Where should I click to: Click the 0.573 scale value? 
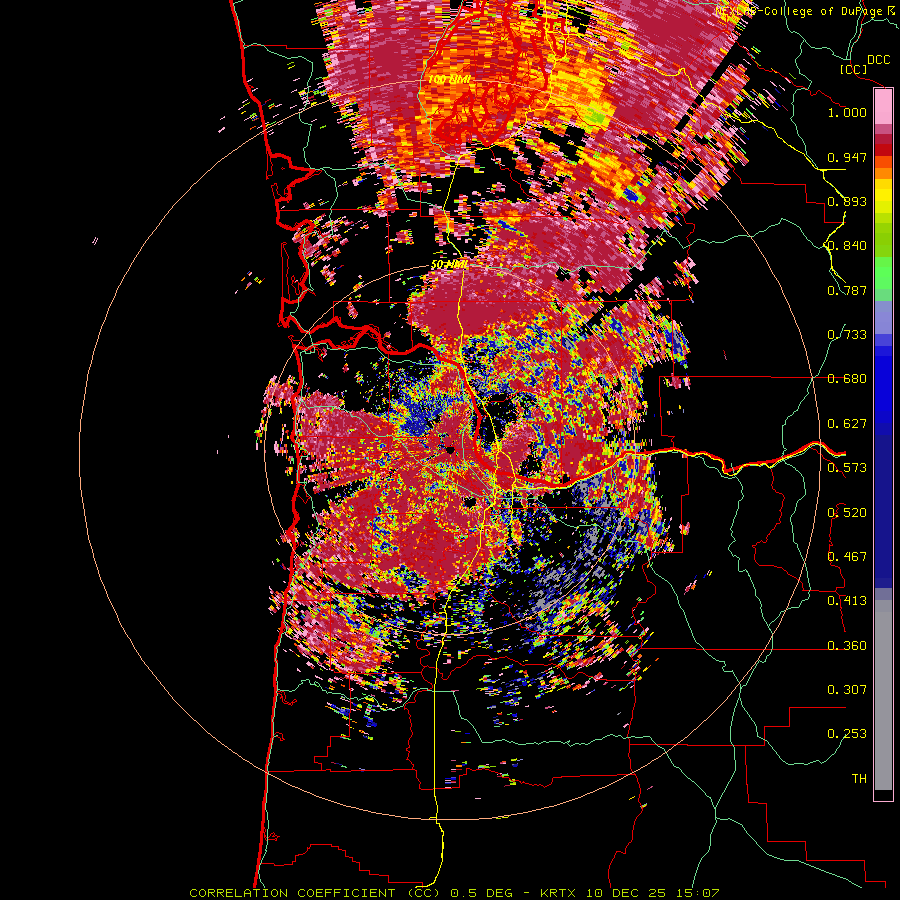click(x=847, y=468)
